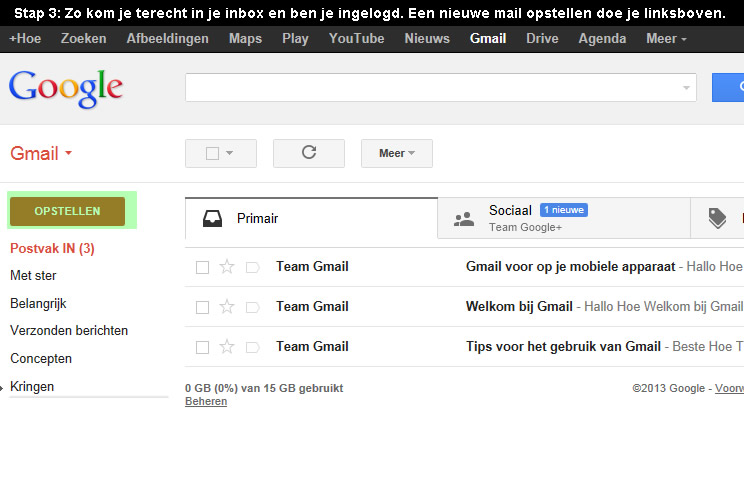Open Verzonden berichten folder
The image size is (744, 500).
[69, 331]
